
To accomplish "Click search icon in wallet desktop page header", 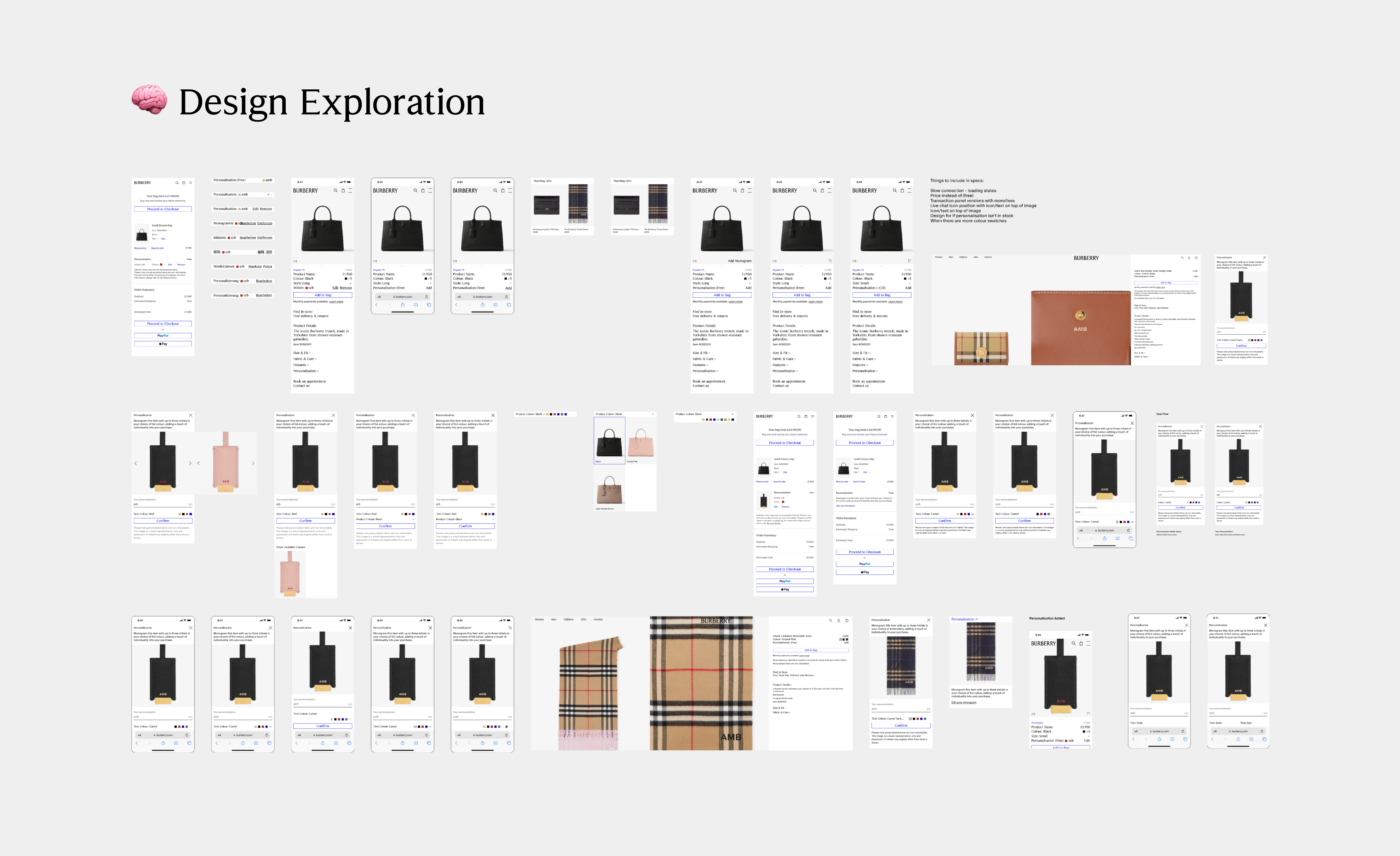I will [x=1182, y=258].
